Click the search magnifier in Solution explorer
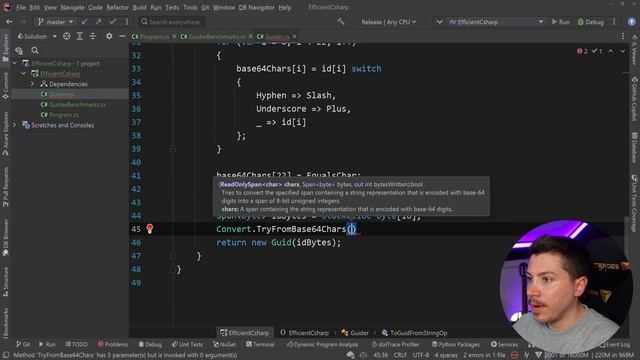 35,50
